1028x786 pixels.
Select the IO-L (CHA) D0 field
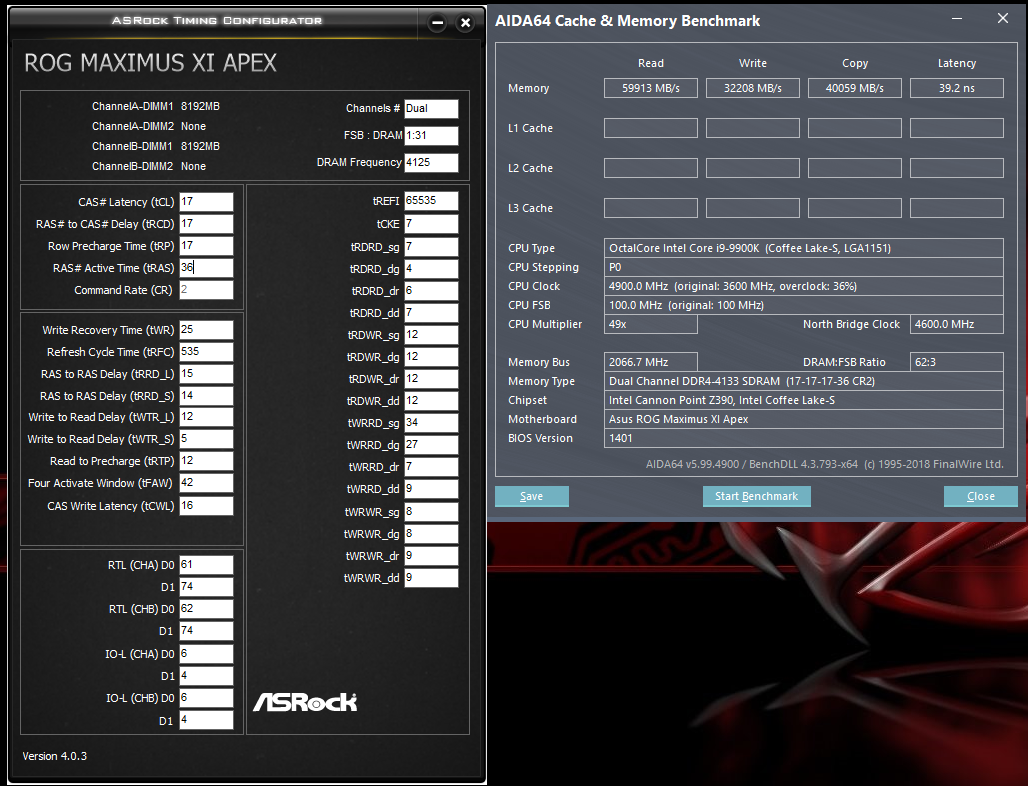206,654
